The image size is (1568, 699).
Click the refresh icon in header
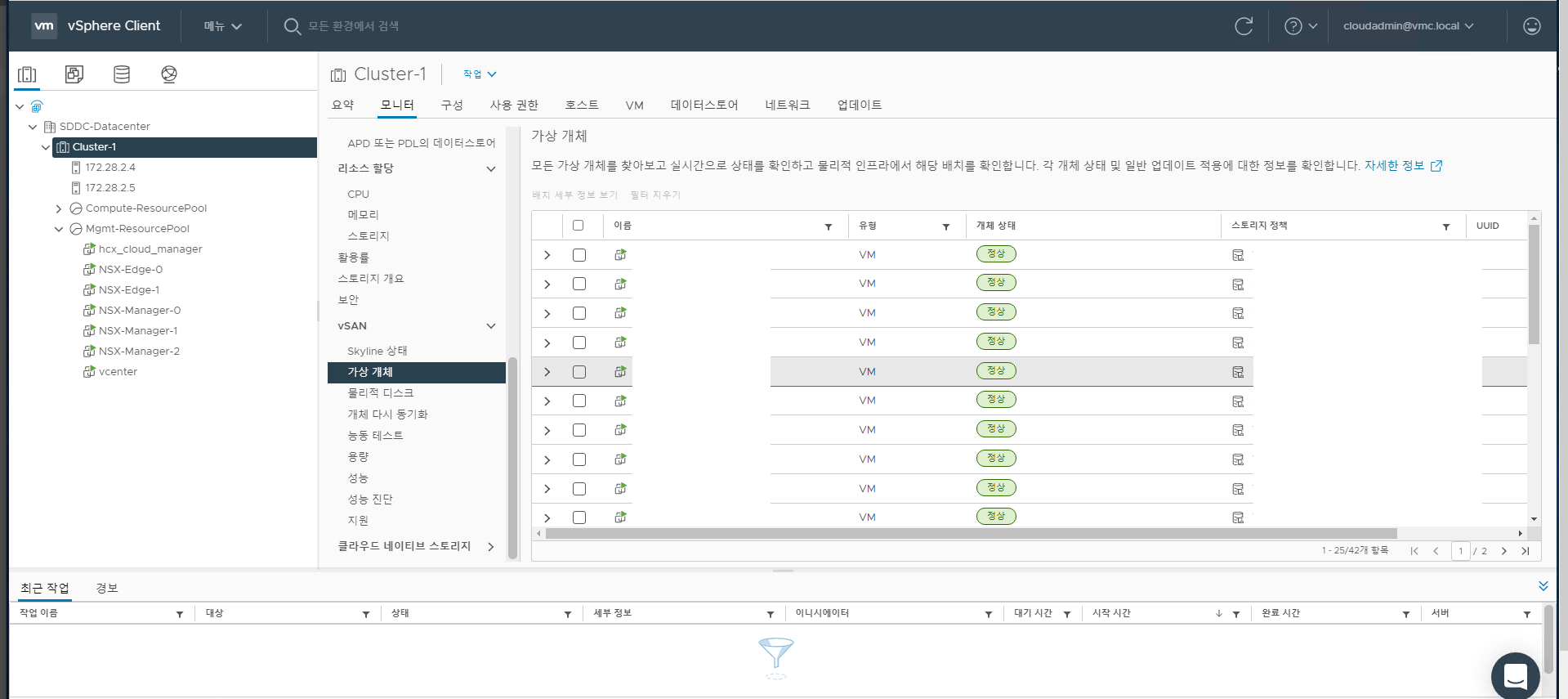point(1244,26)
